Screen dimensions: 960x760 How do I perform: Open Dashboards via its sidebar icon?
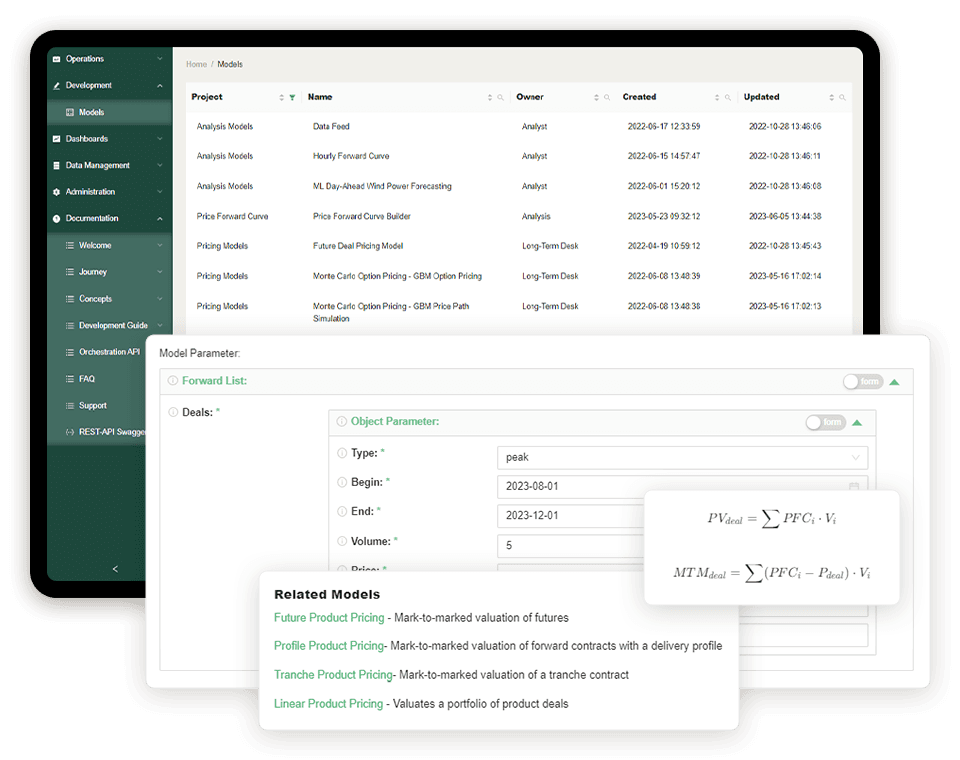click(x=58, y=138)
